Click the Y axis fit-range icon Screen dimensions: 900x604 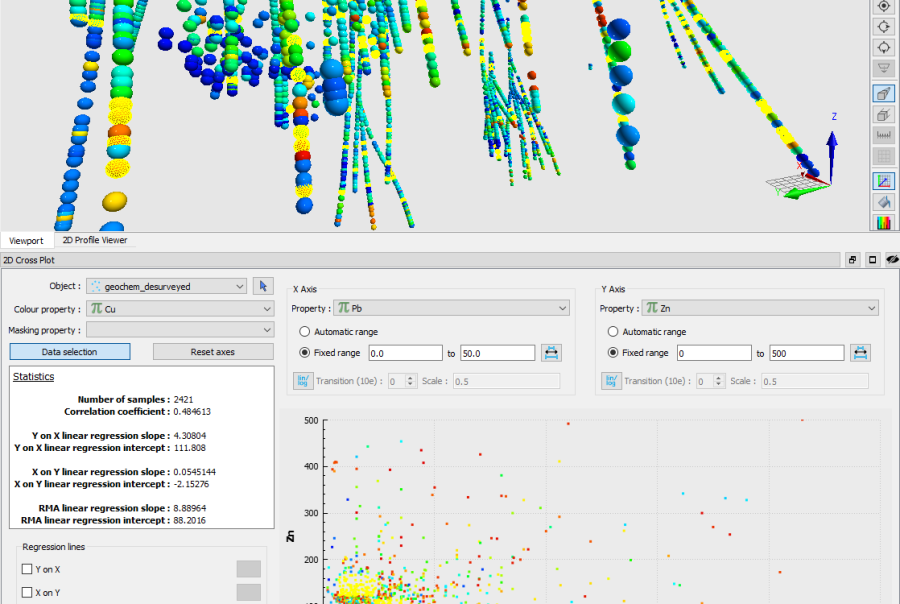point(860,353)
